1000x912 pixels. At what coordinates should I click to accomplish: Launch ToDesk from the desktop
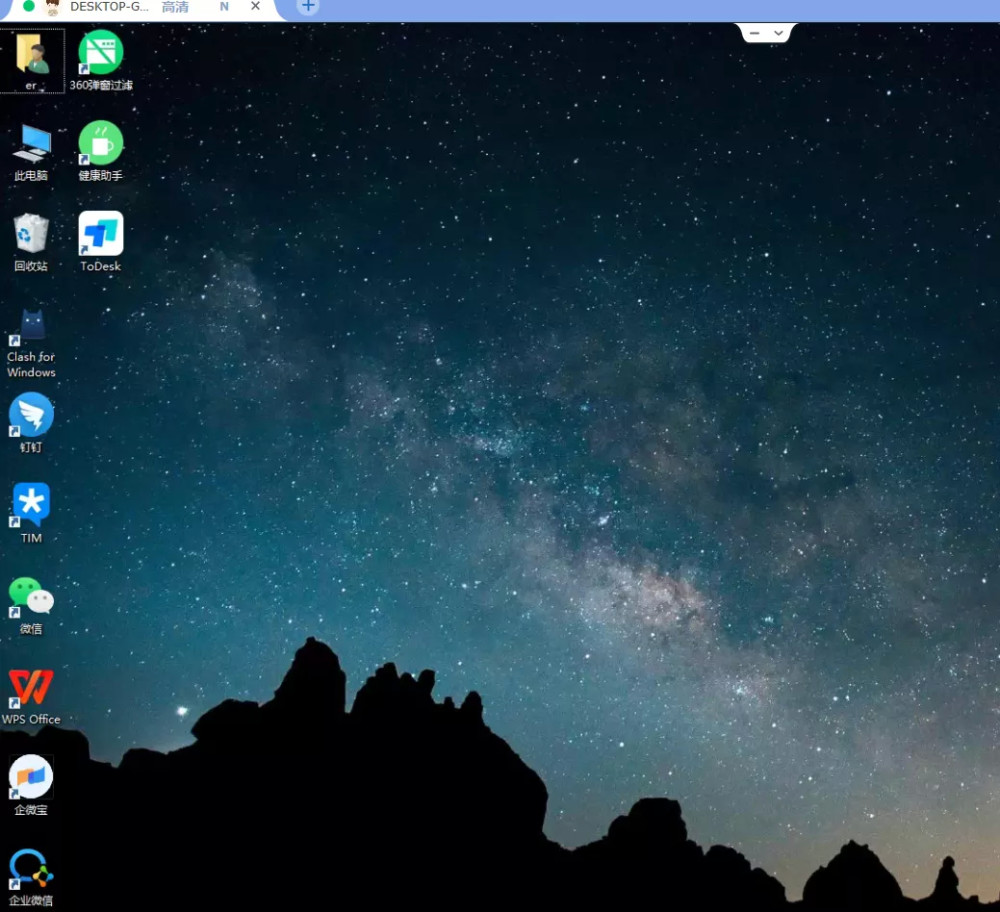point(101,234)
